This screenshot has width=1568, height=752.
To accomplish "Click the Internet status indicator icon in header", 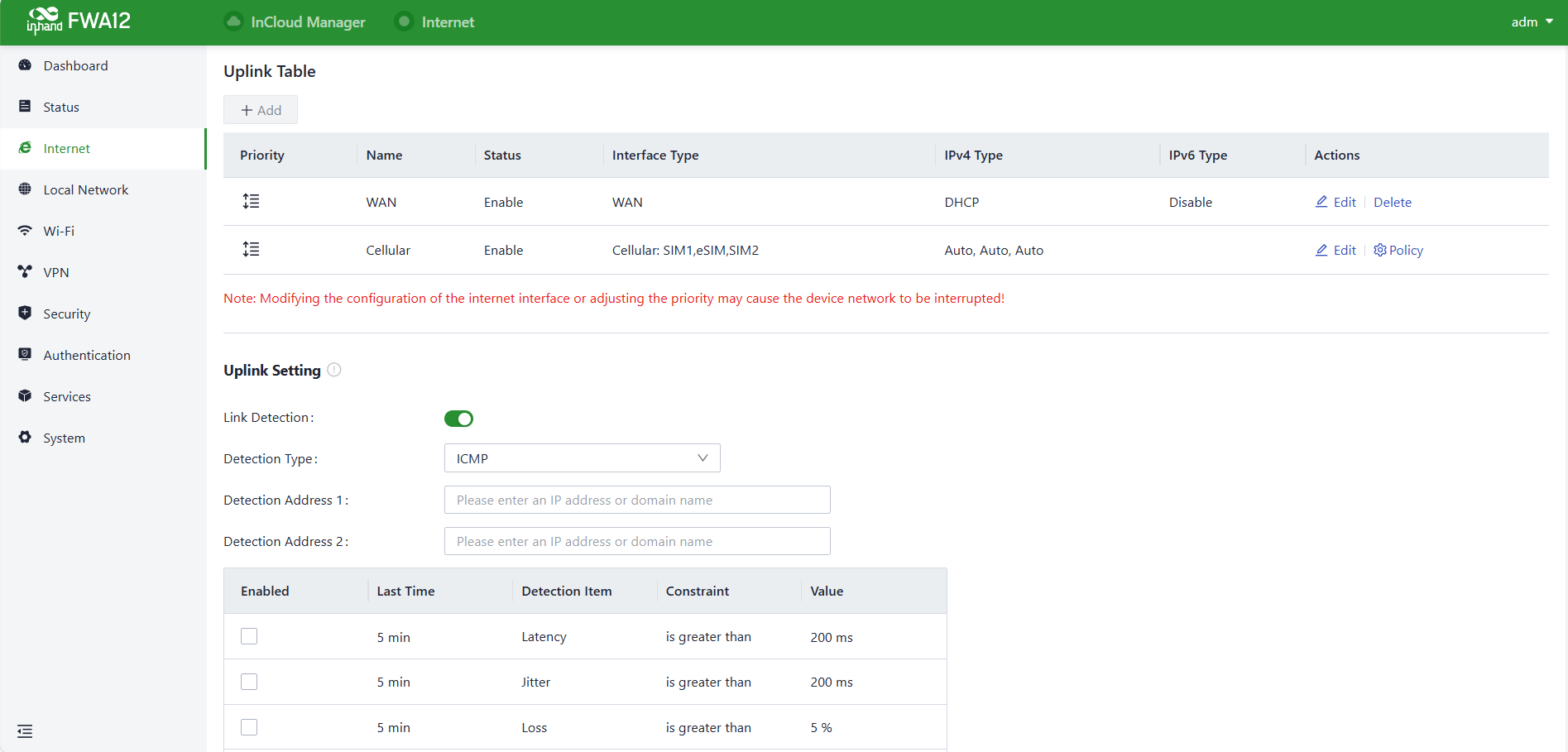I will tap(404, 22).
